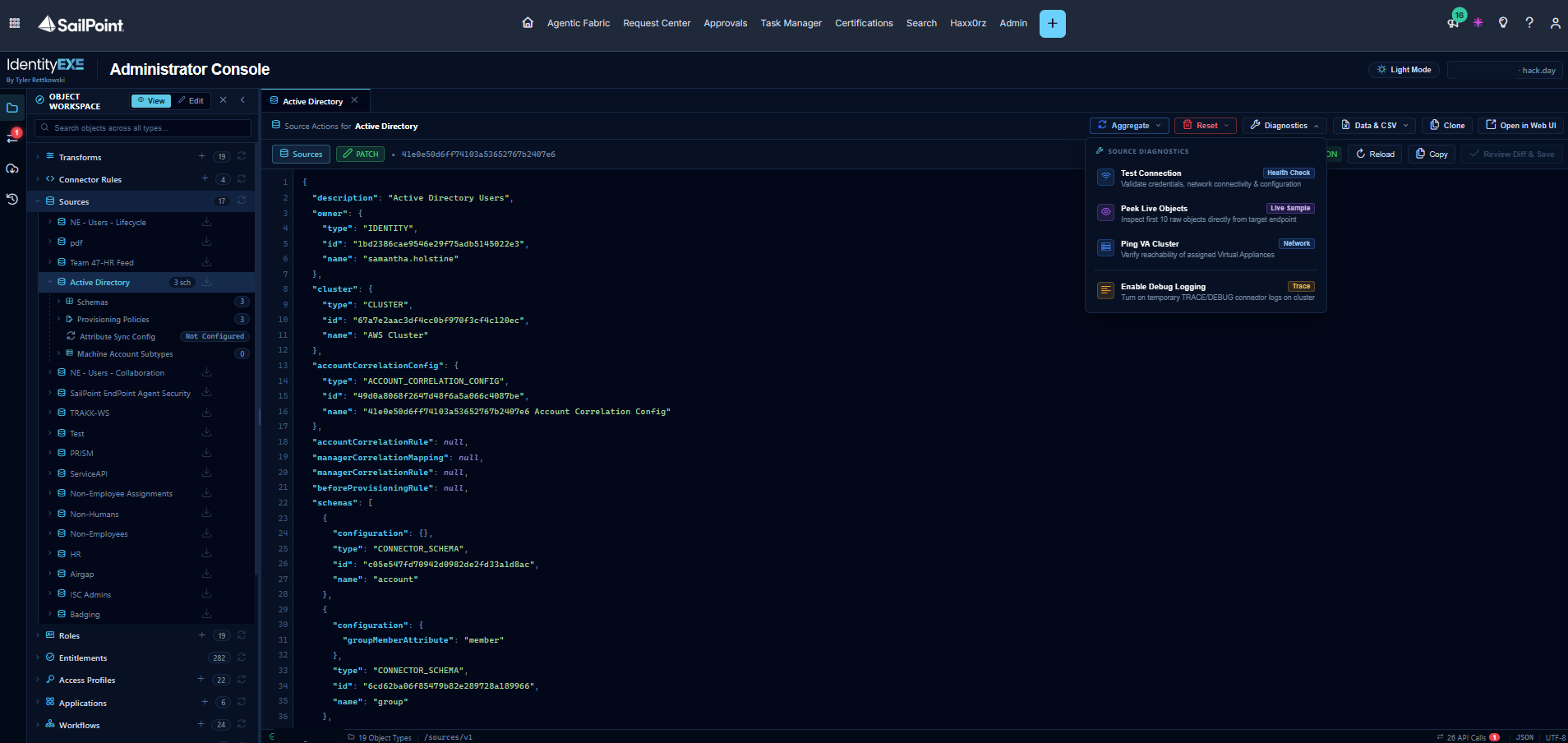Click the blue plus create button
This screenshot has width=1568, height=743.
[x=1052, y=24]
